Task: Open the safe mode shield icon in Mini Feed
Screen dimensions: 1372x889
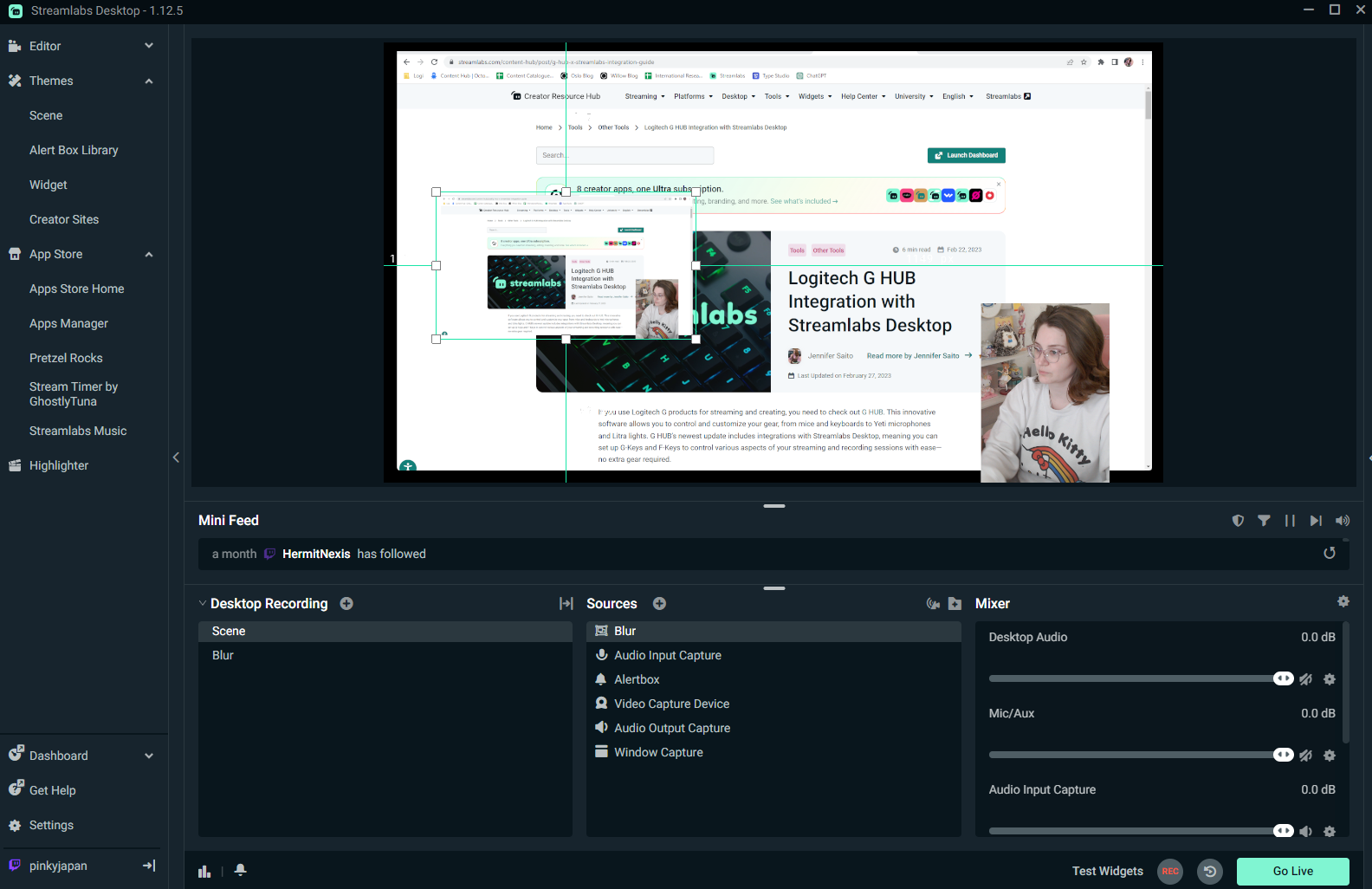Action: (1238, 521)
